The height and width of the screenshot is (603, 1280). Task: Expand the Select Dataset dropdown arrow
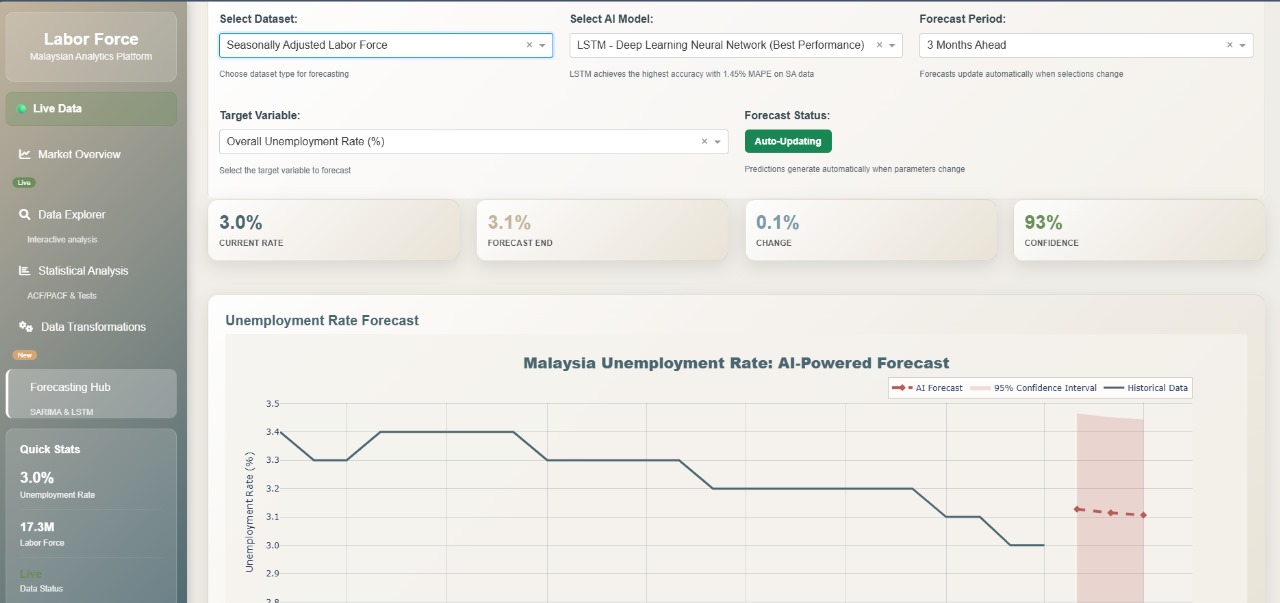542,45
